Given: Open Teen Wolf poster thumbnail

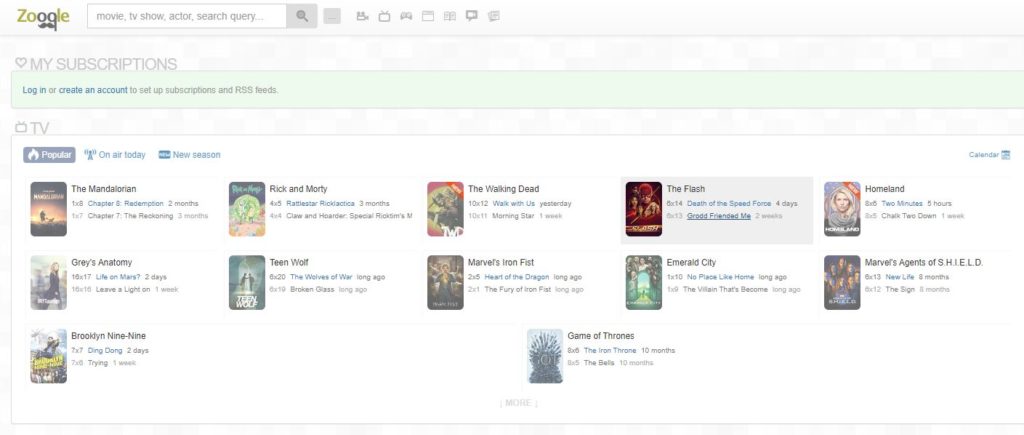Looking at the screenshot, I should [247, 282].
